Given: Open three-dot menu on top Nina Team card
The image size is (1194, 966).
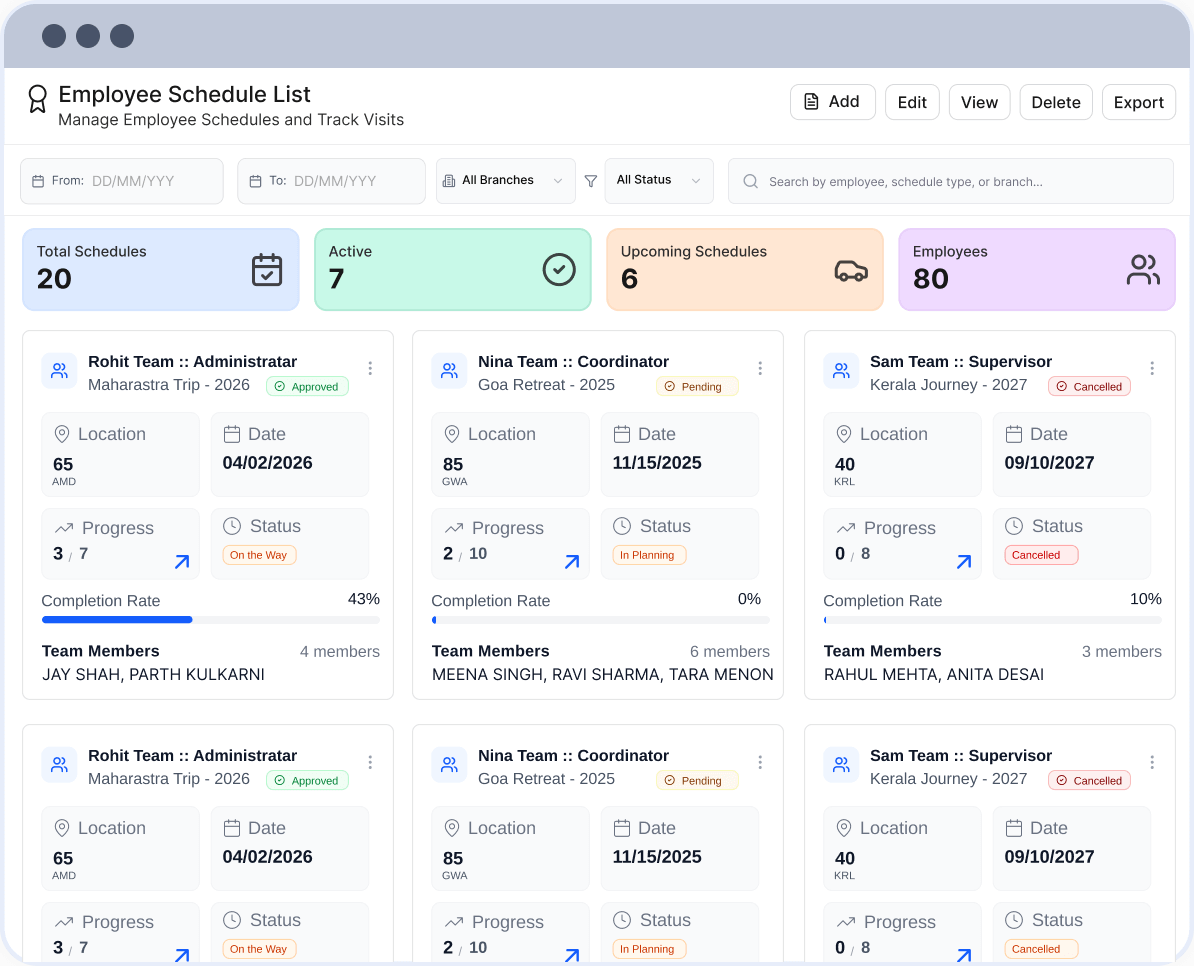Looking at the screenshot, I should 760,368.
